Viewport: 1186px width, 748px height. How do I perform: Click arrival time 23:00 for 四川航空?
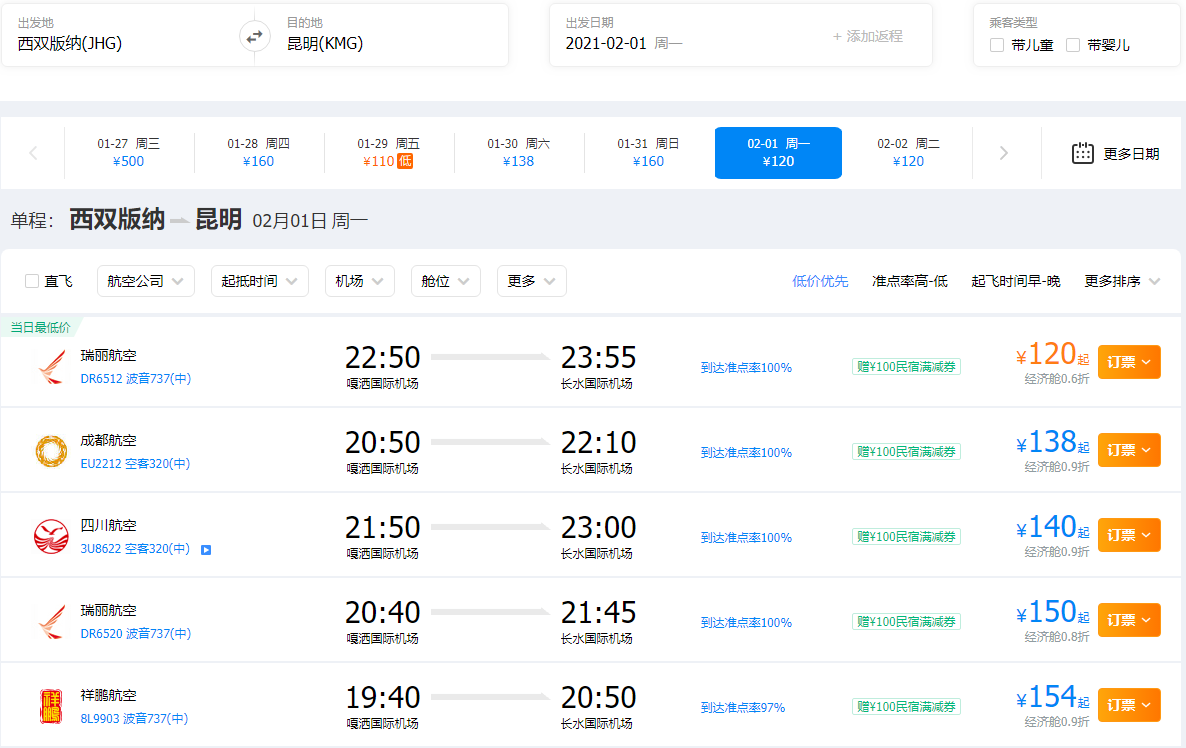click(598, 527)
